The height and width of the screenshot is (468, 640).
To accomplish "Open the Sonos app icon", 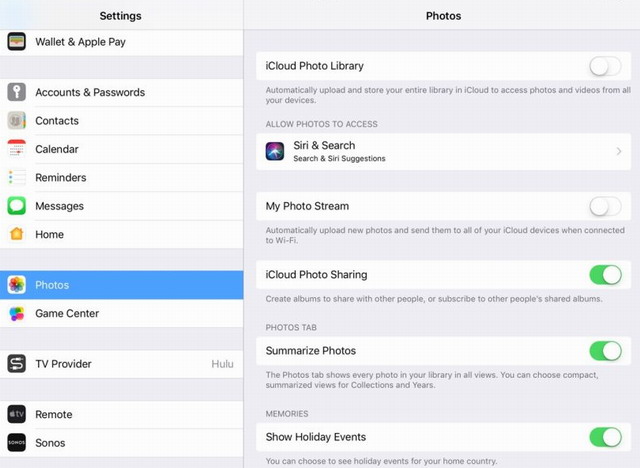I will pyautogui.click(x=16, y=443).
